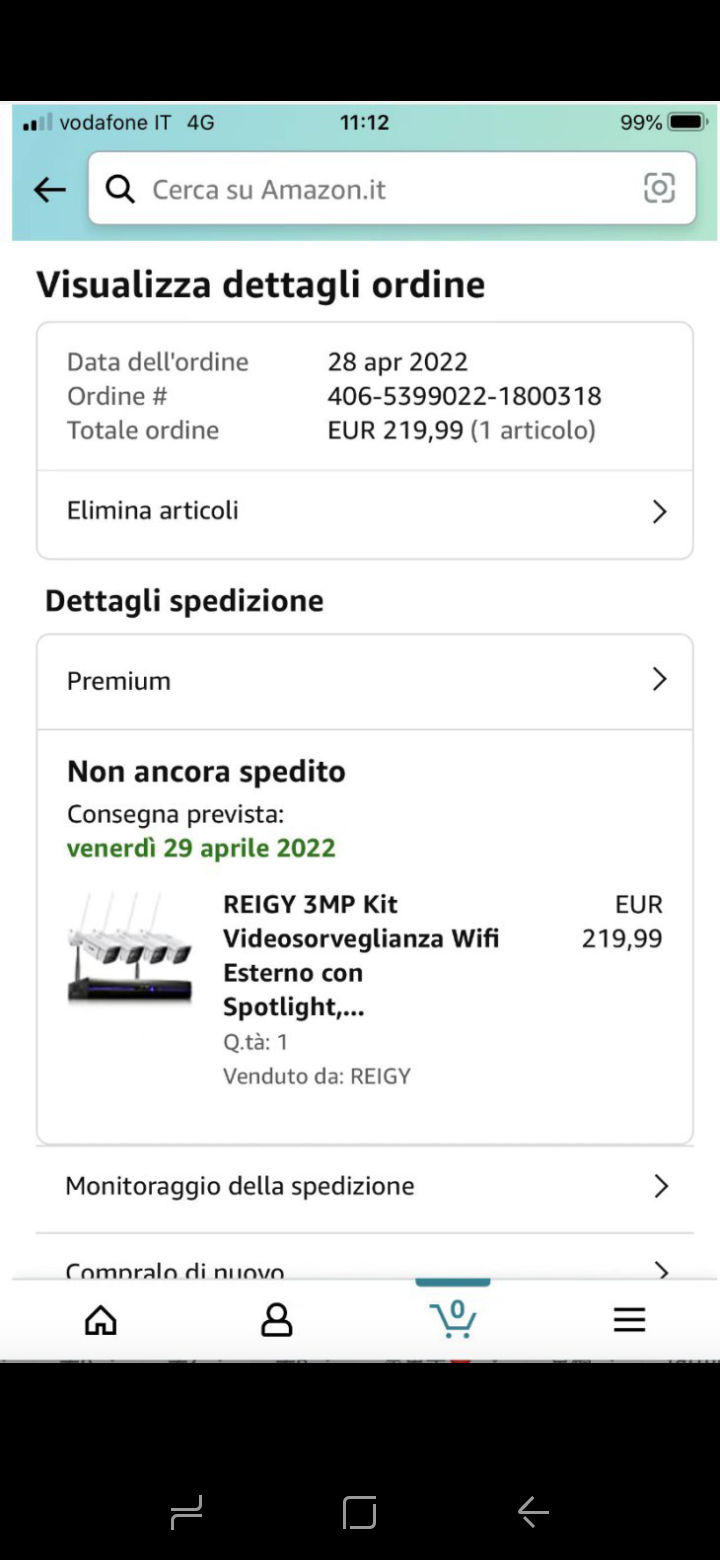Image resolution: width=720 pixels, height=1560 pixels.
Task: Go to the Amazon home tab icon
Action: pyautogui.click(x=101, y=1320)
